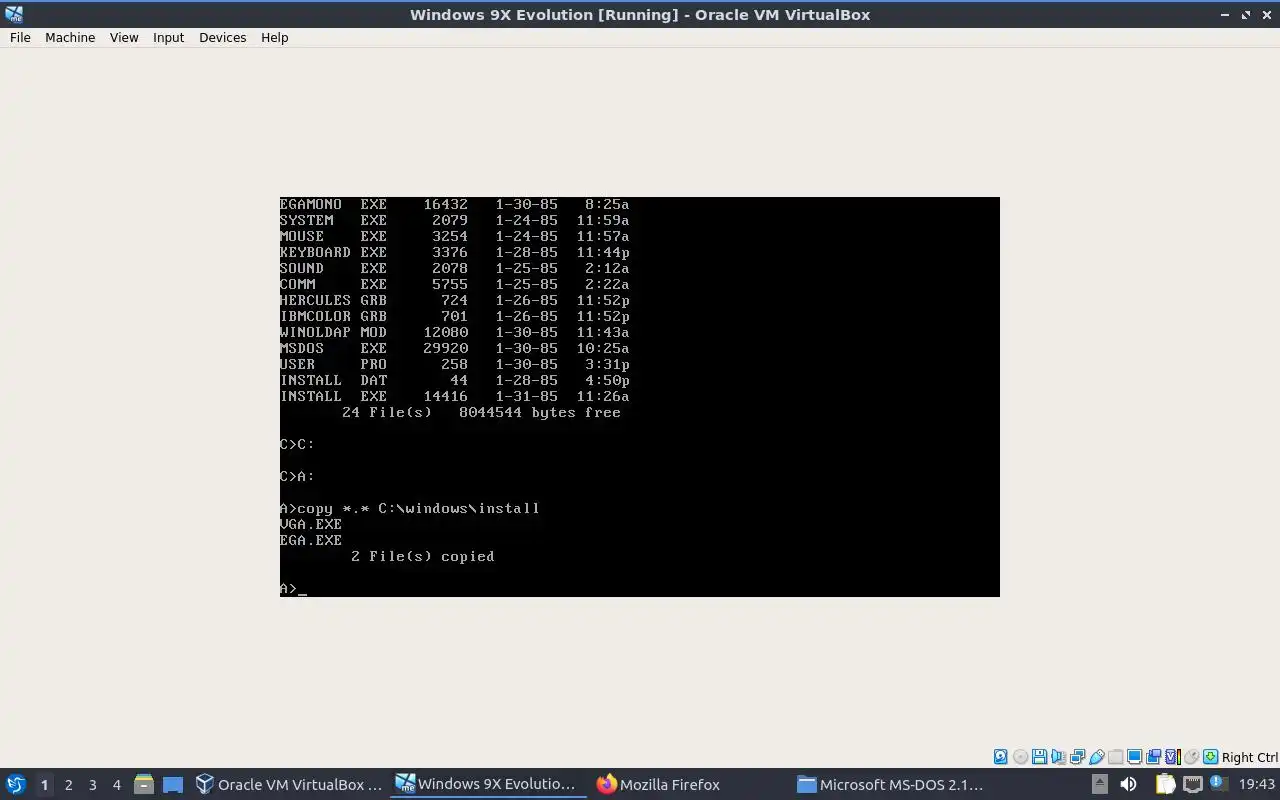Click the USER PRO directory row
The image size is (1280, 800).
[x=454, y=364]
